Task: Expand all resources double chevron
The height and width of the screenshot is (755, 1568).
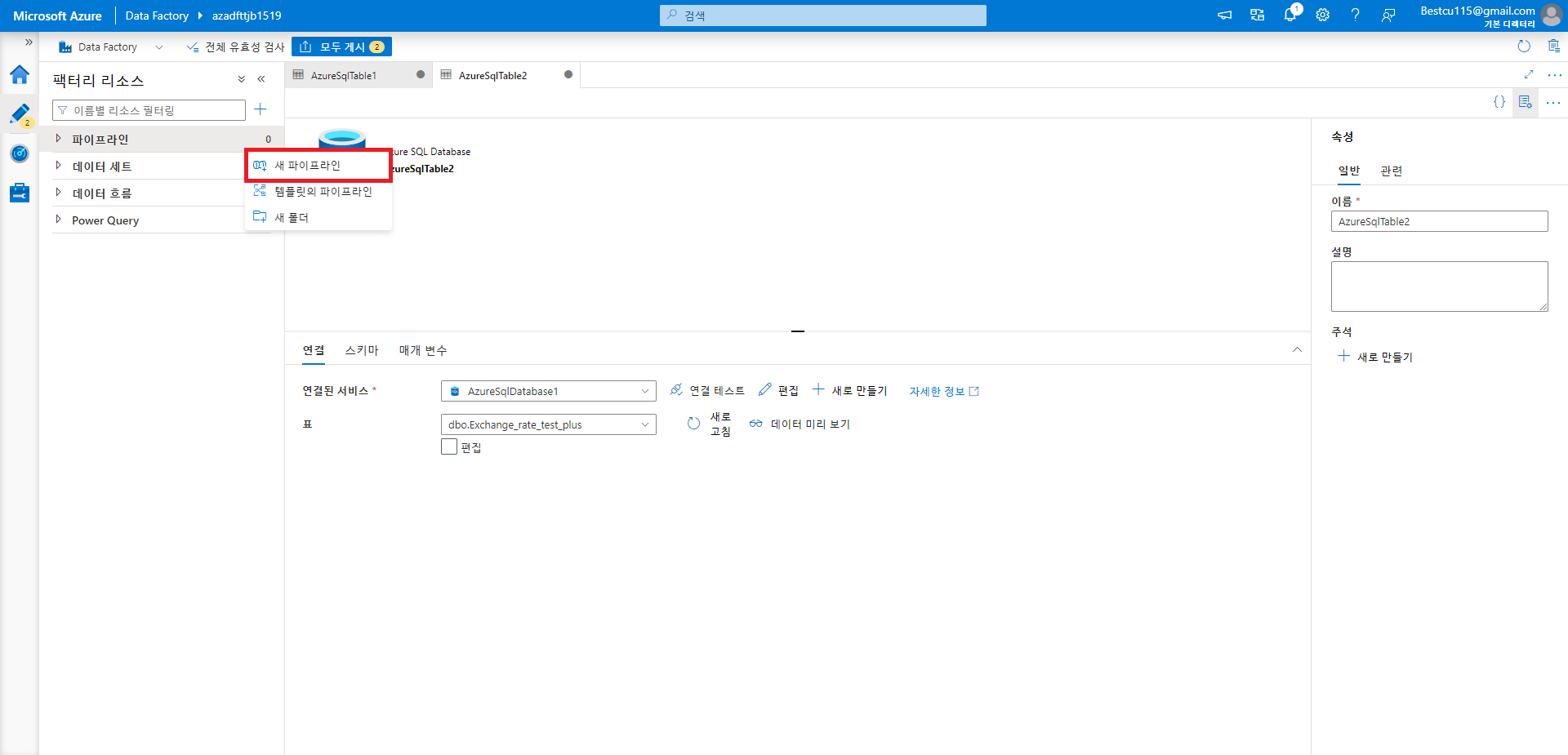Action: pos(241,79)
